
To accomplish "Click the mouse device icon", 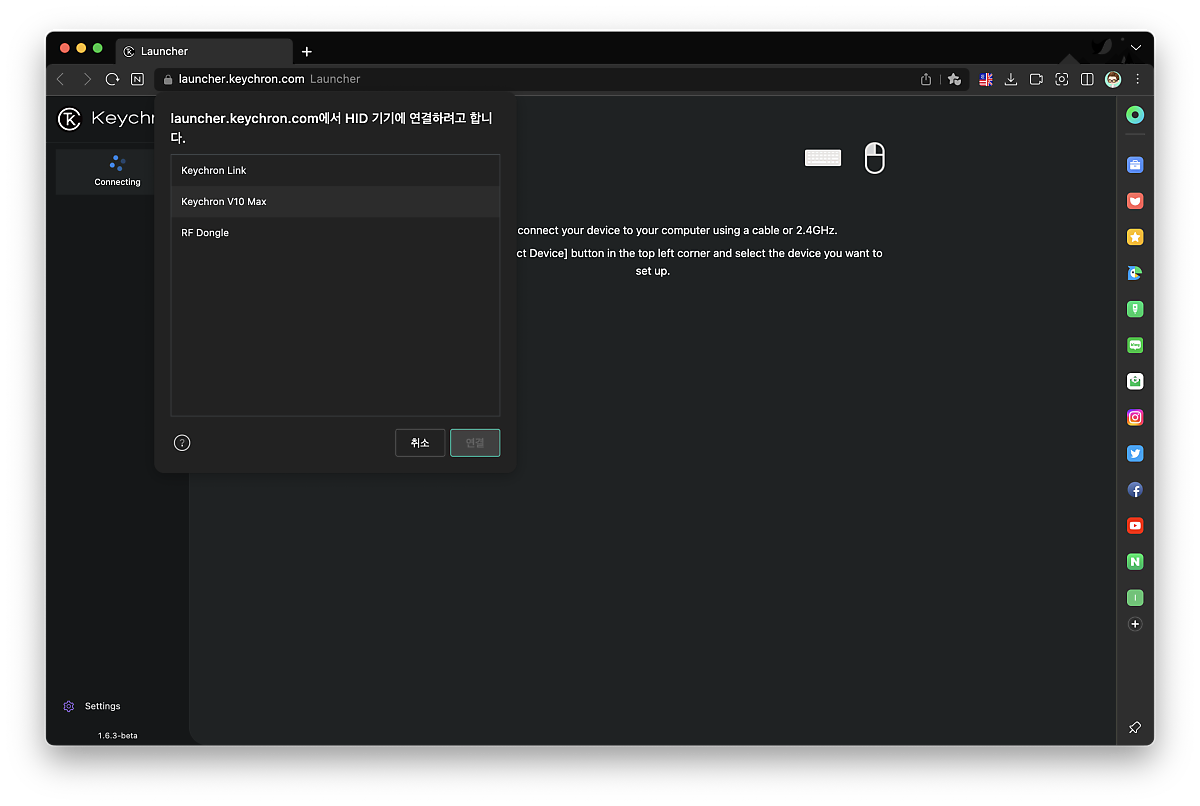I will coord(875,158).
